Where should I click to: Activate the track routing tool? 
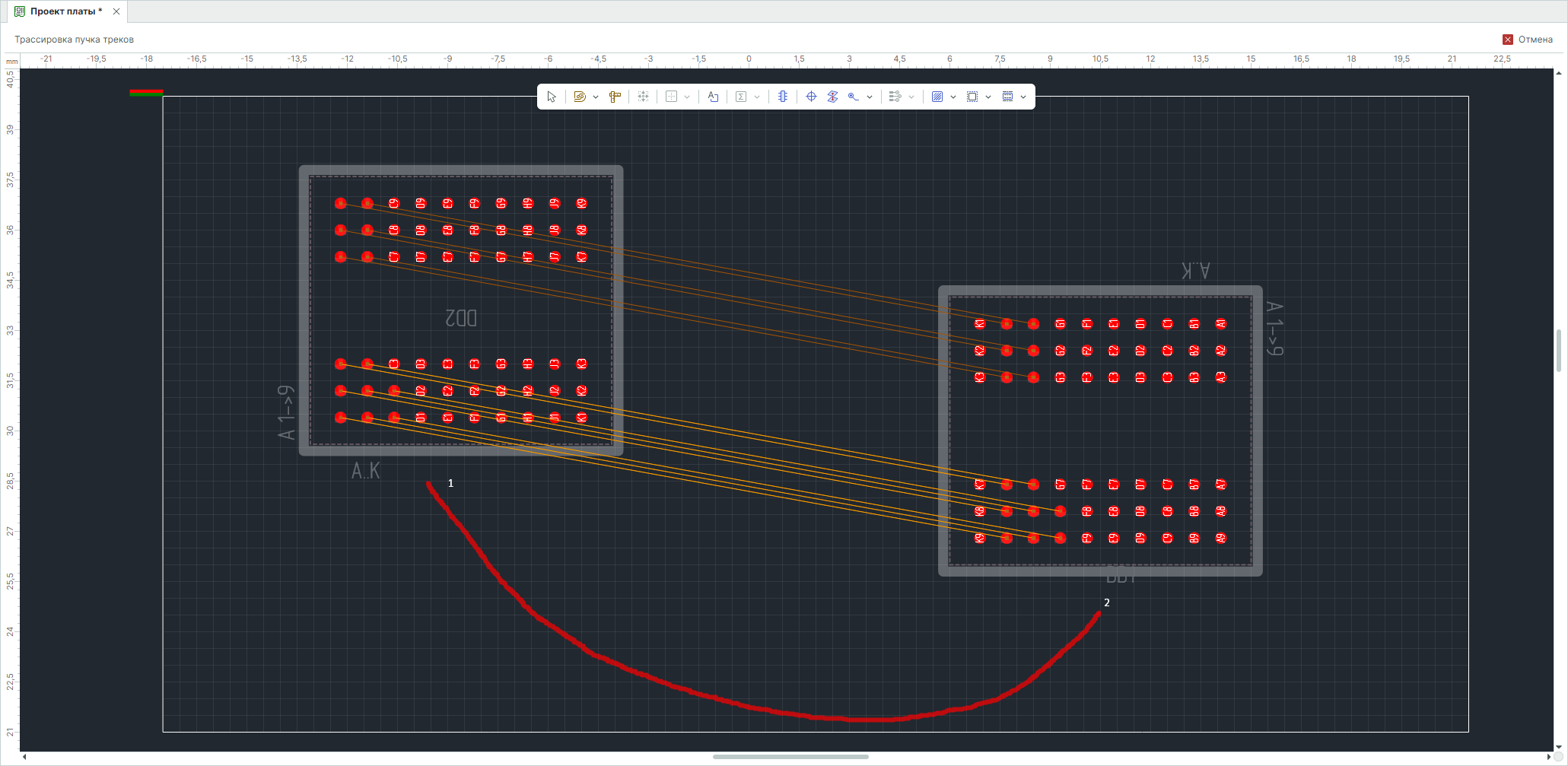pos(580,97)
